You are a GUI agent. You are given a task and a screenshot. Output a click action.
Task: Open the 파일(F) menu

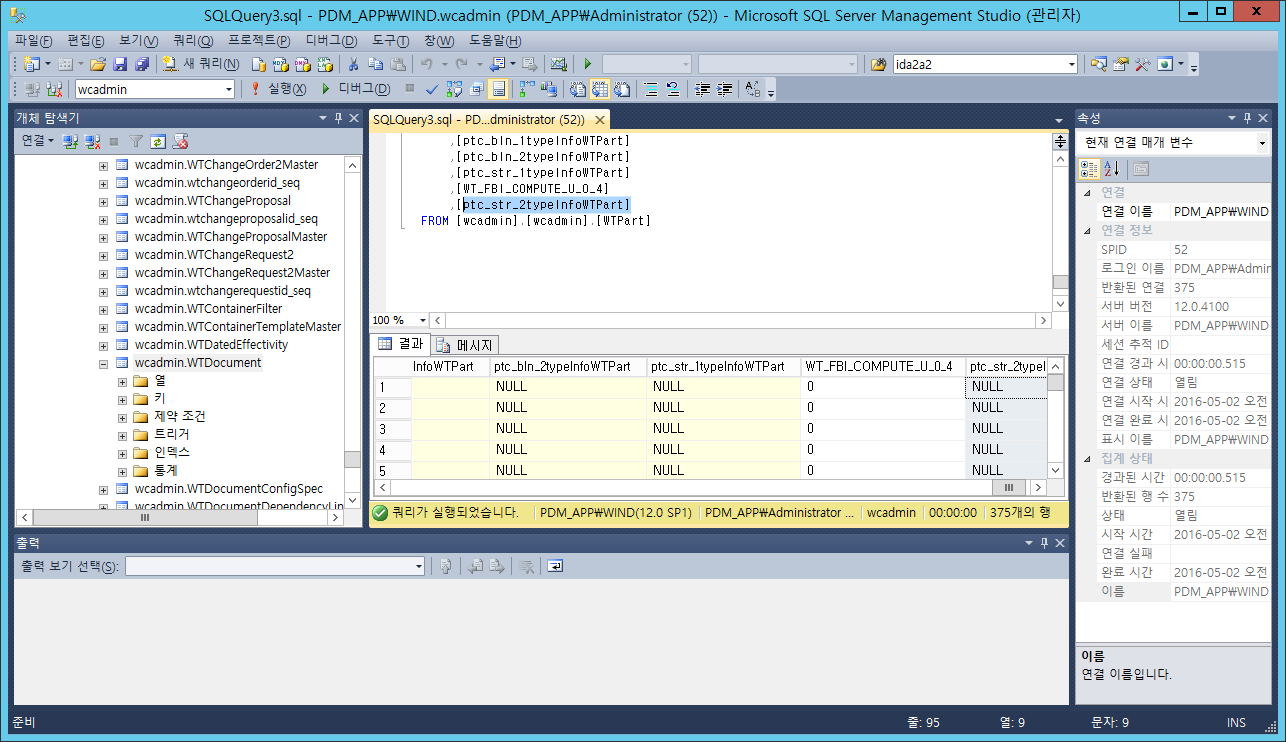[34, 41]
